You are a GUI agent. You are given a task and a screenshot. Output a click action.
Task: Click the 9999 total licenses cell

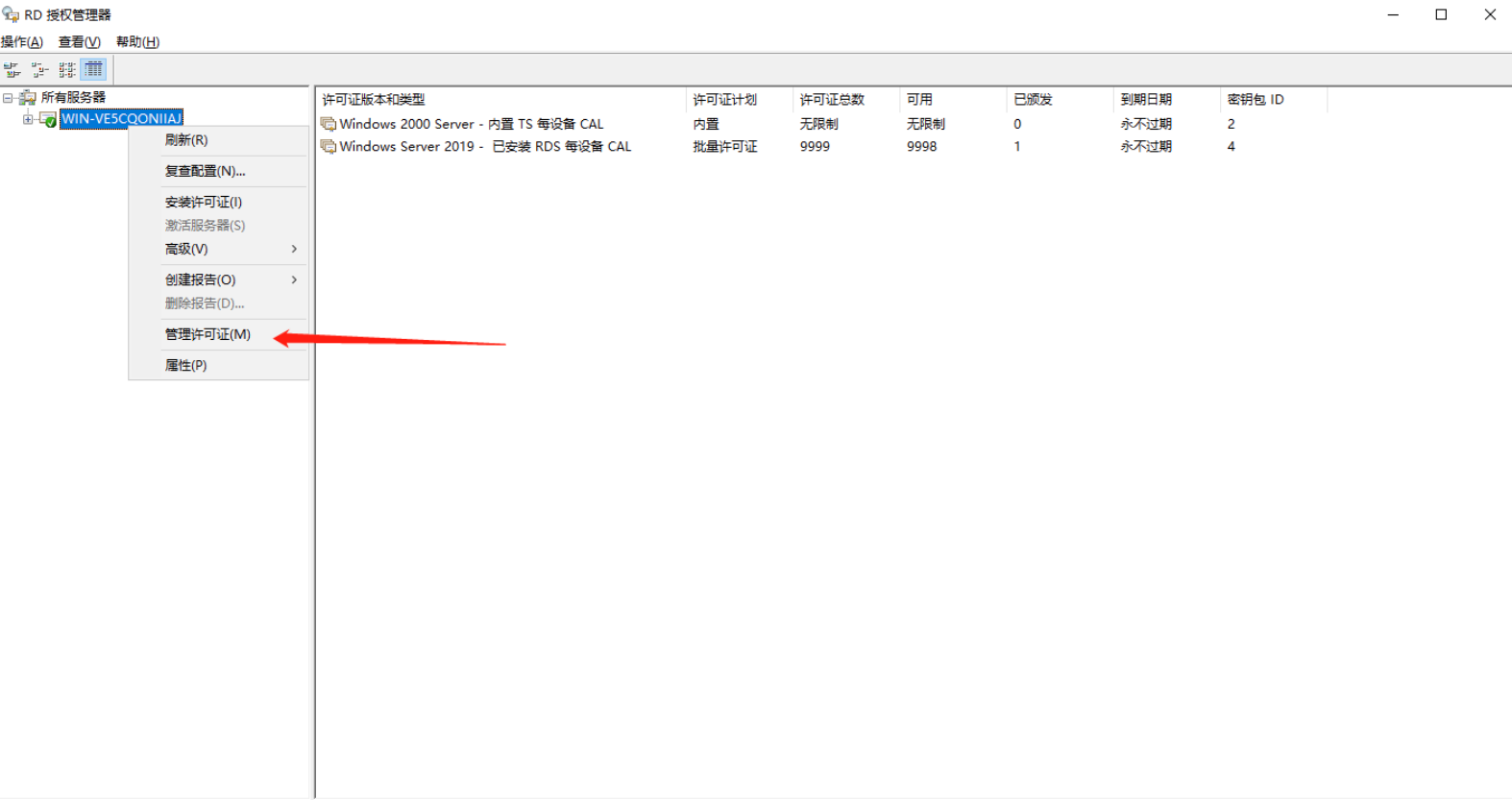(815, 147)
